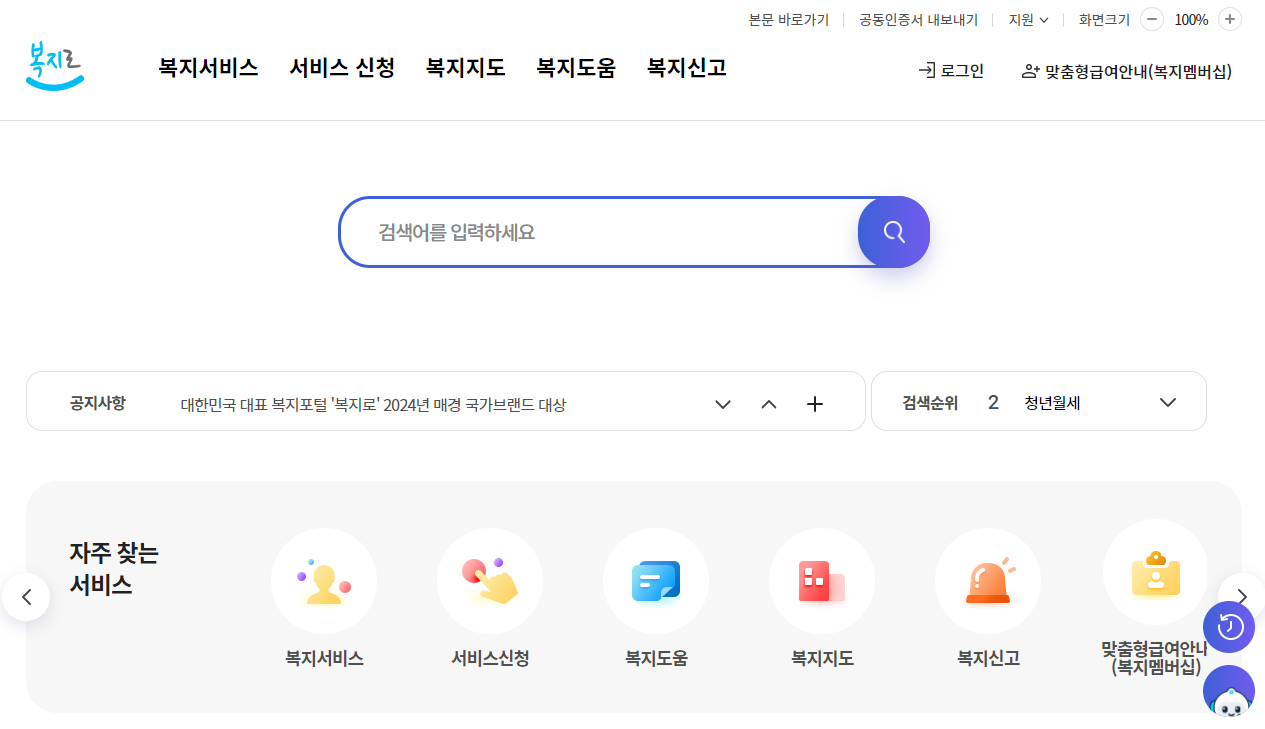This screenshot has width=1265, height=729.
Task: Open the 복지지도 building icon
Action: [x=822, y=581]
